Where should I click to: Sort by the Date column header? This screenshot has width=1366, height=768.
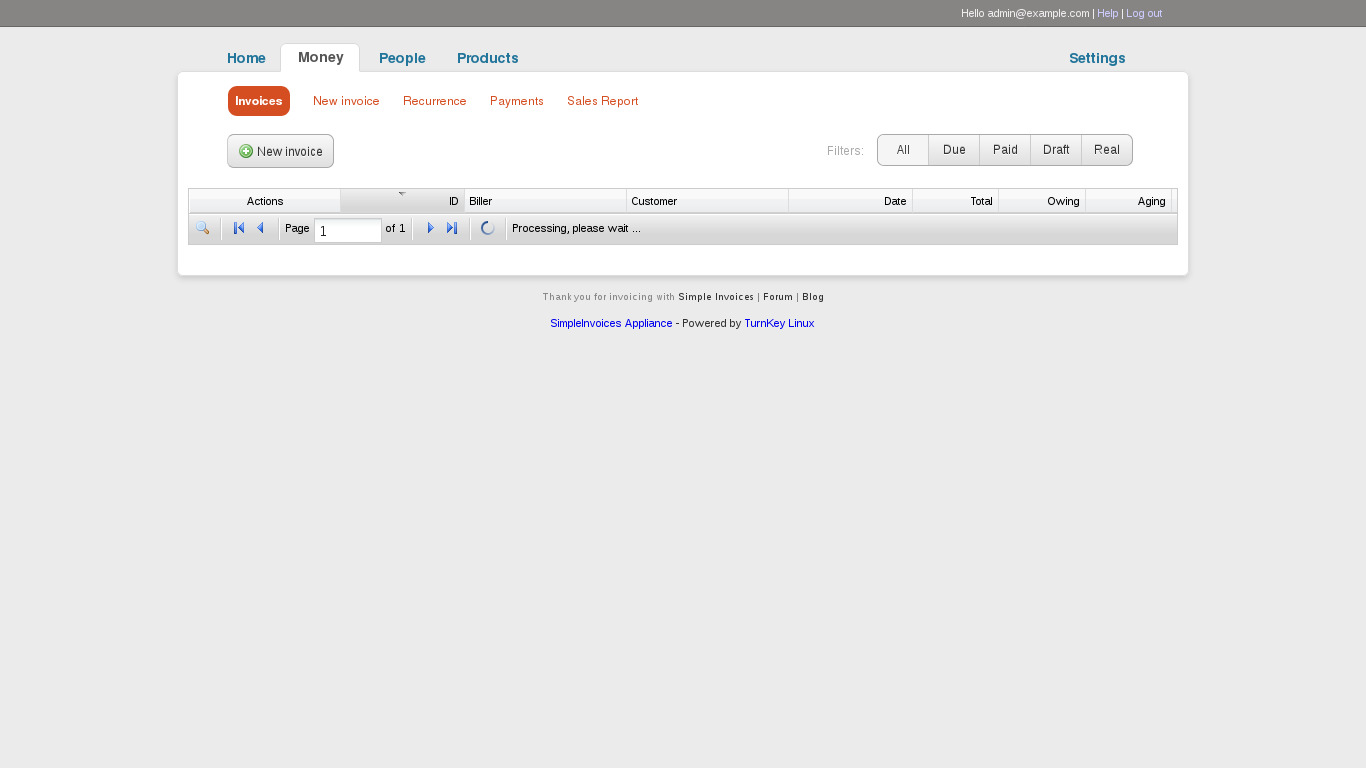coord(850,201)
